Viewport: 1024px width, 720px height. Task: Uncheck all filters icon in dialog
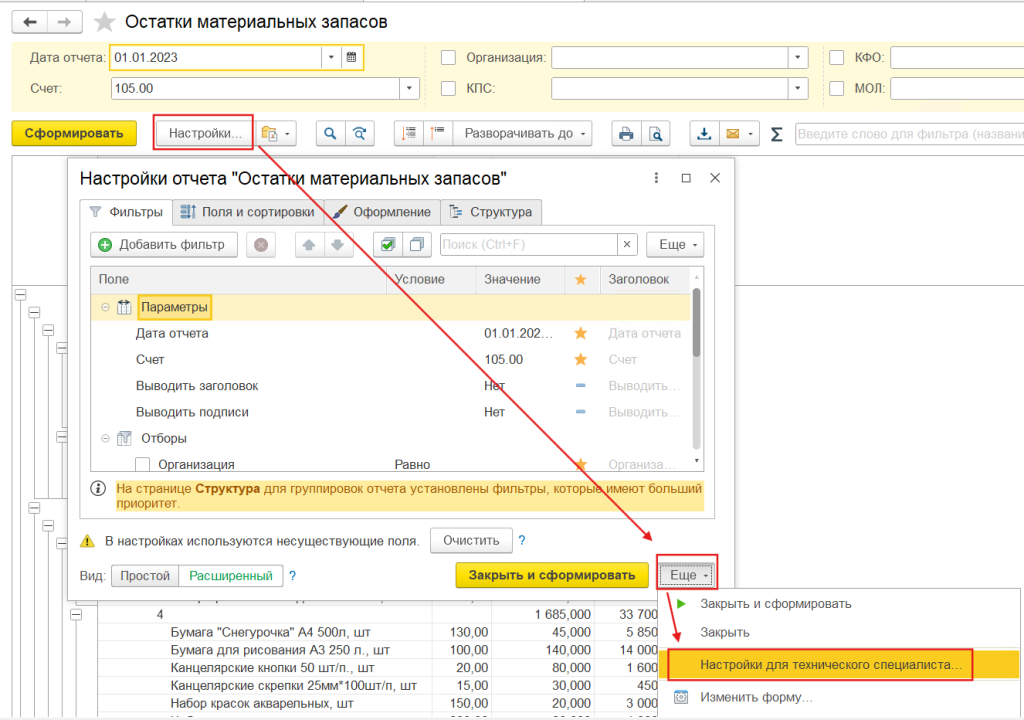pyautogui.click(x=417, y=244)
